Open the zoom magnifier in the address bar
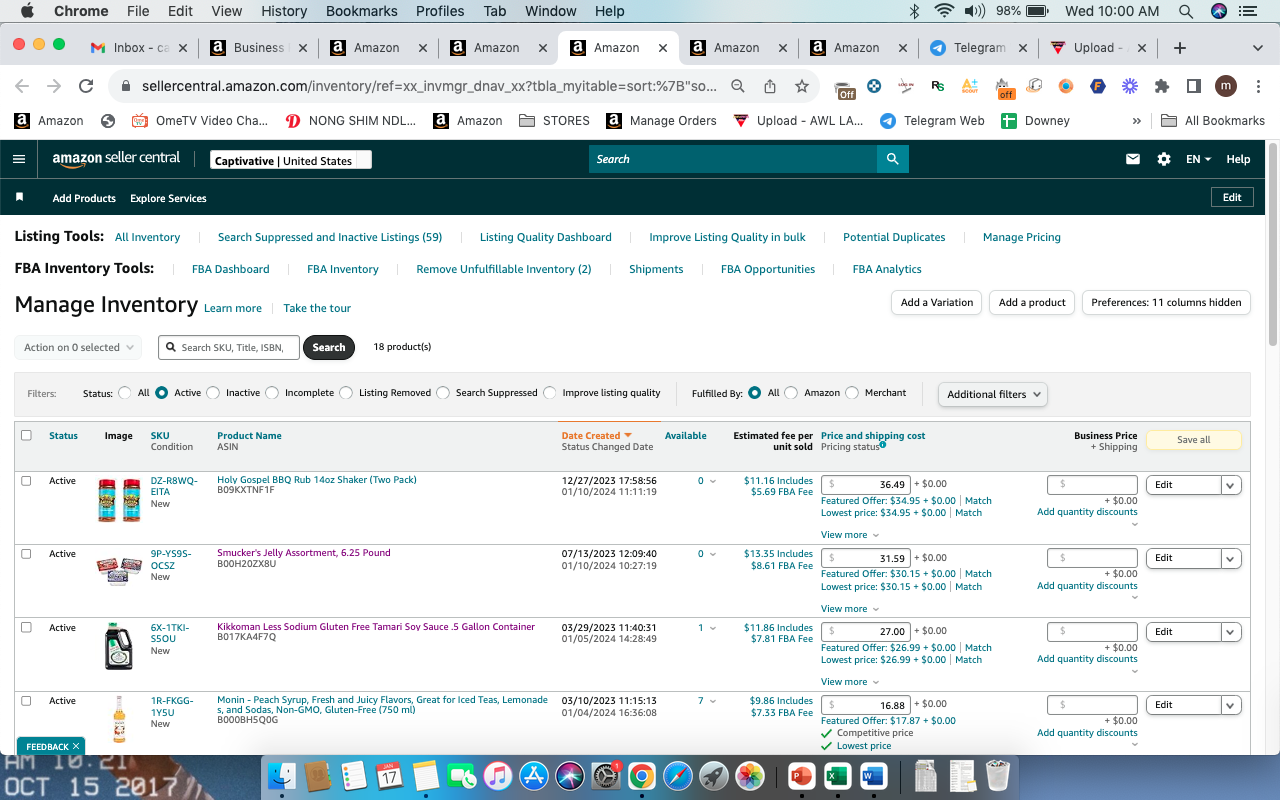Screen dimensions: 1280x800 738,86
